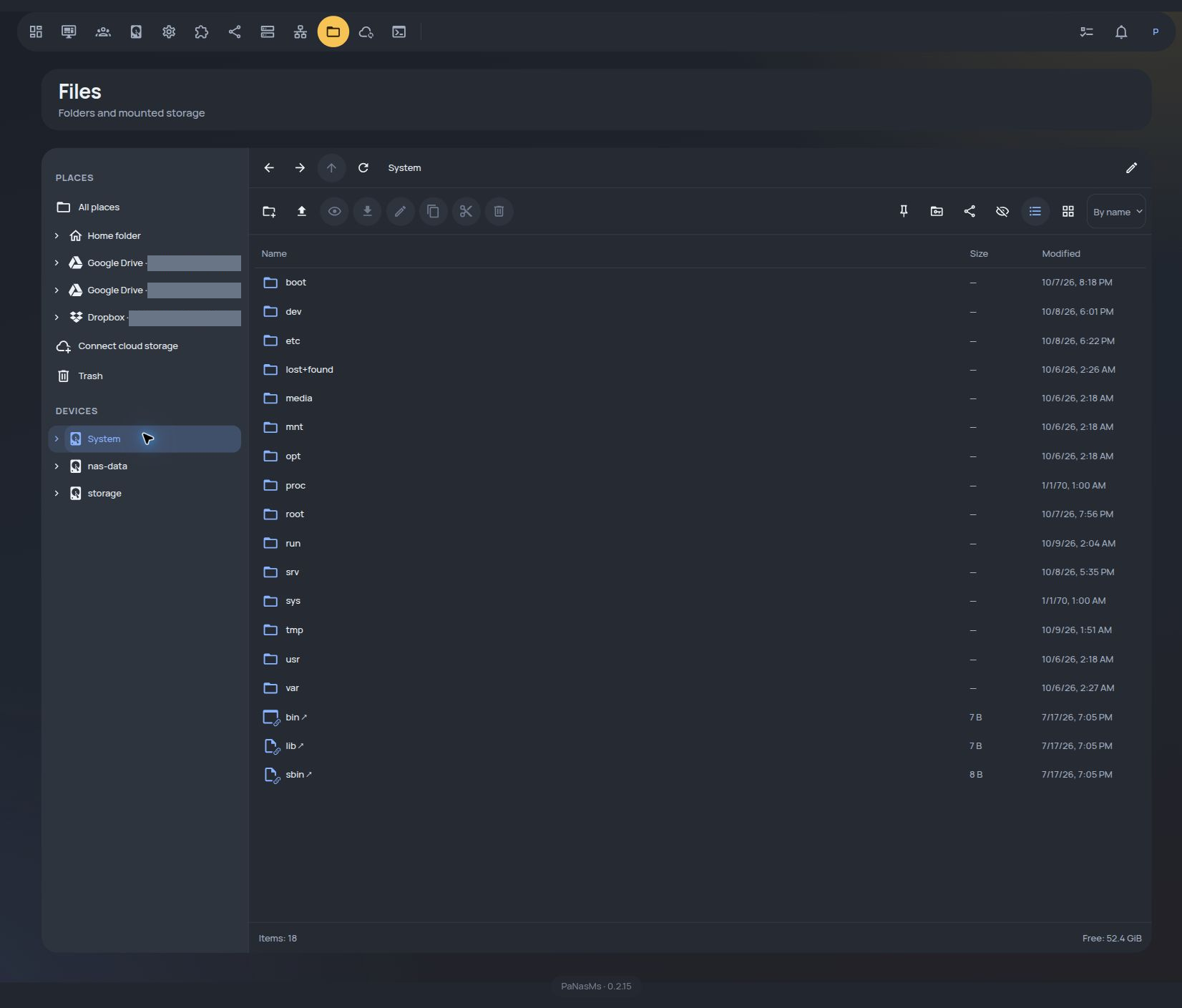This screenshot has width=1182, height=1008.
Task: Select the highlighted Files folder icon
Action: click(x=333, y=31)
